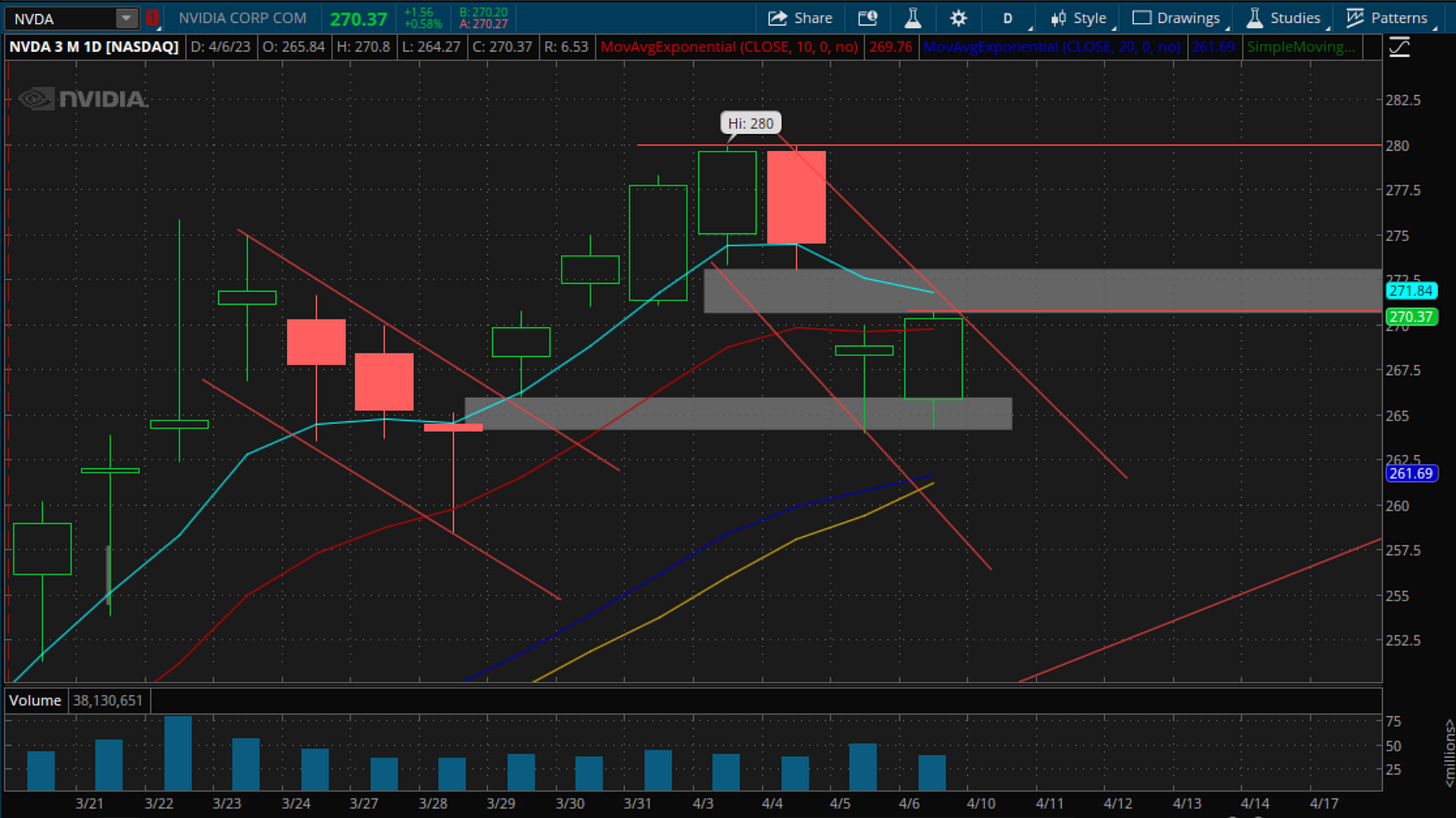Click the open value O: 265.84

[x=293, y=46]
